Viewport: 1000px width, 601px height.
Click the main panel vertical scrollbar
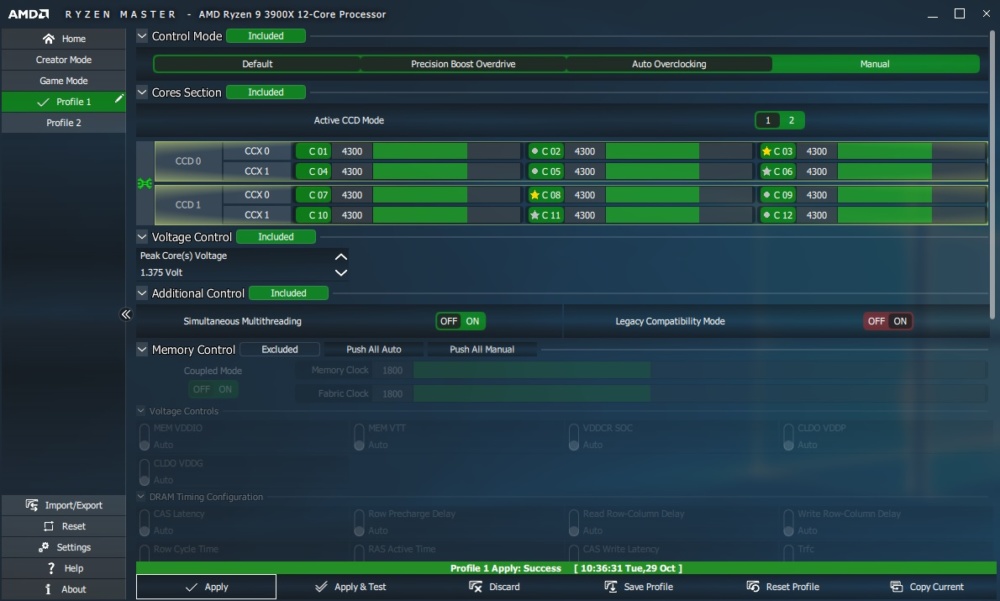(x=992, y=174)
